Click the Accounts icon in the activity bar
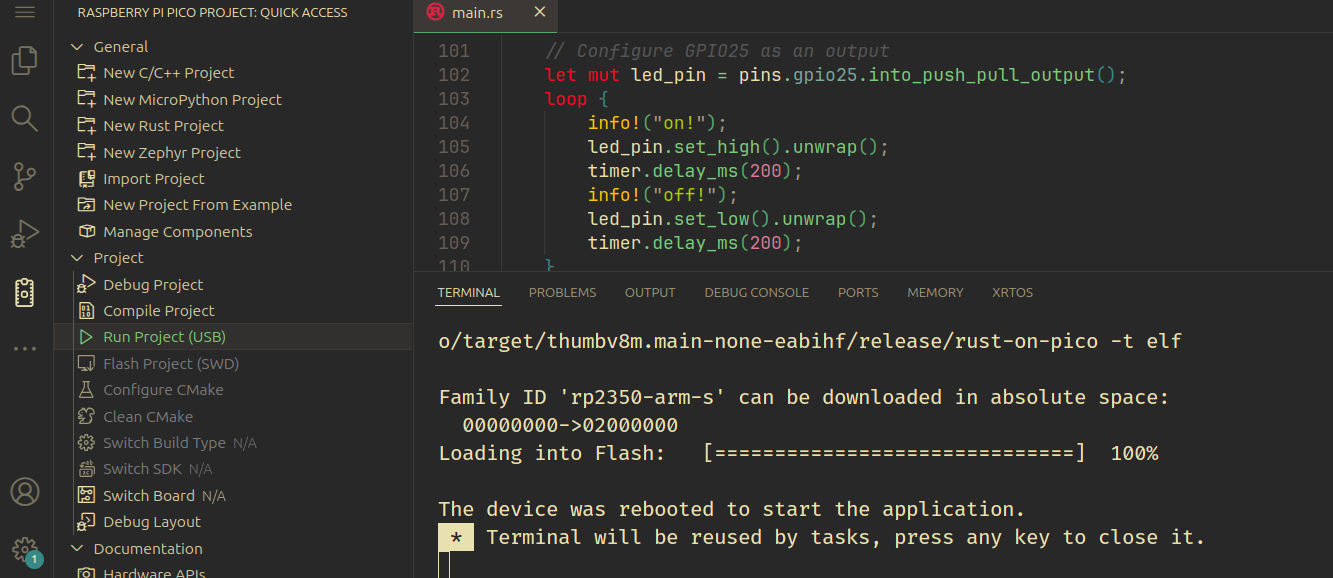 (x=25, y=491)
